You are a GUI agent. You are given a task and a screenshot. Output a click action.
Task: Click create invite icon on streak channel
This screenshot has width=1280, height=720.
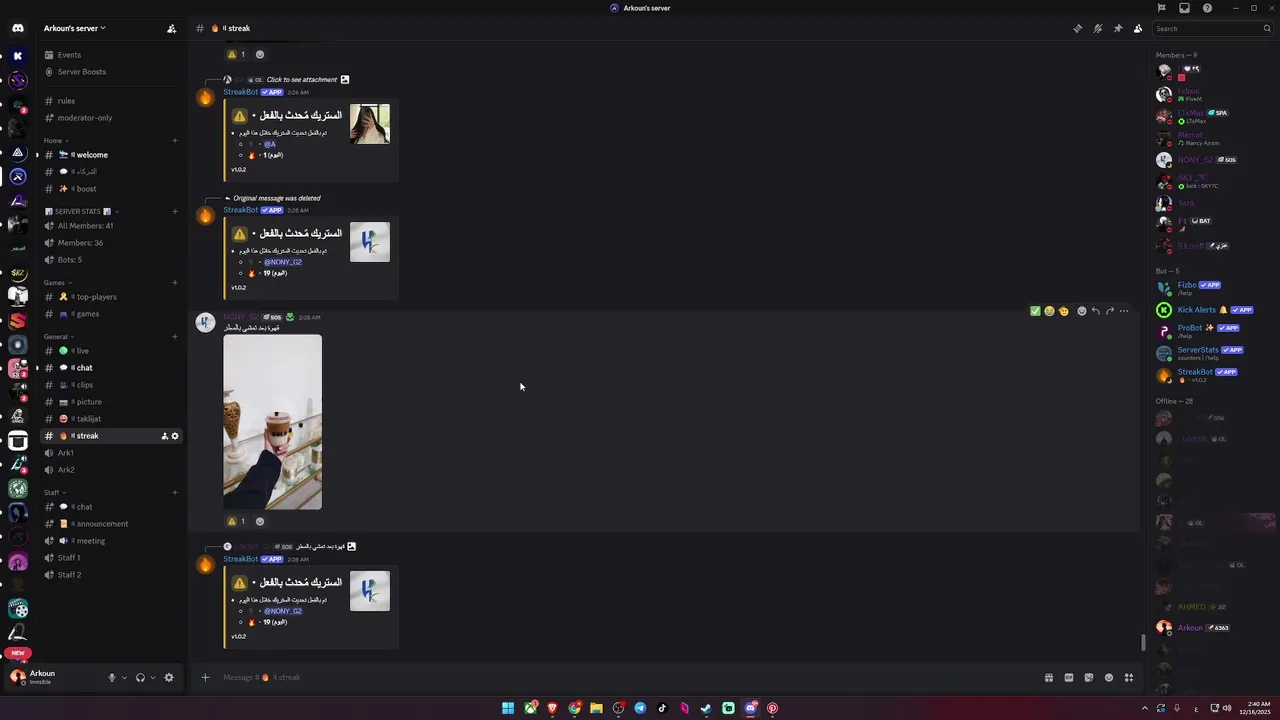pyautogui.click(x=165, y=436)
